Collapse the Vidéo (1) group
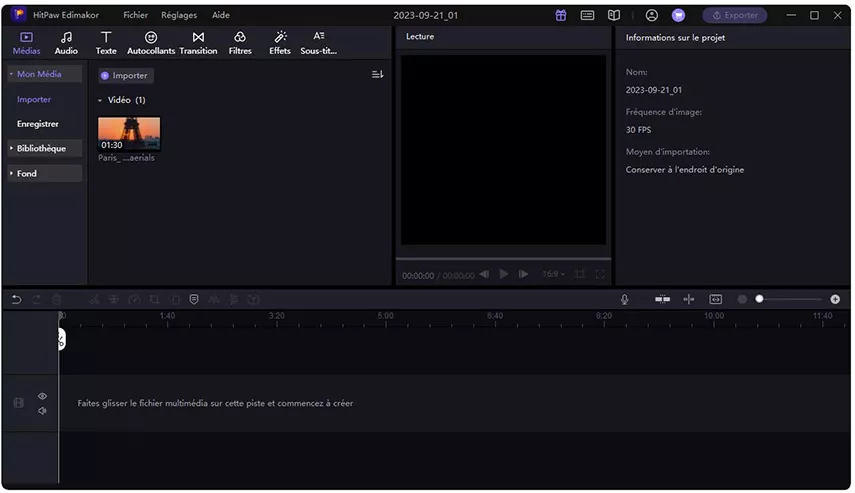 coord(100,100)
